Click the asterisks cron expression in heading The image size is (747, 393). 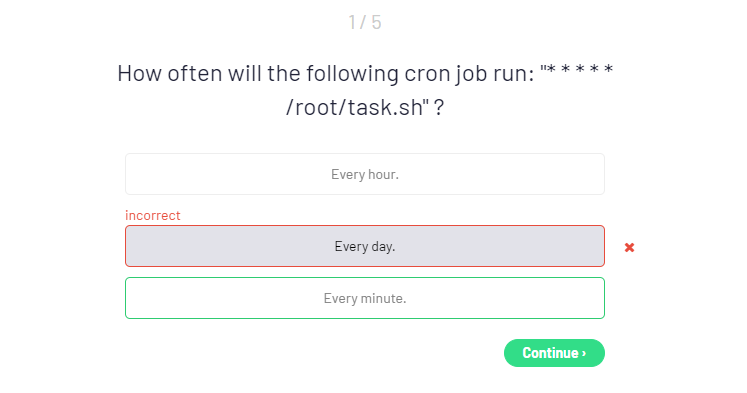click(x=580, y=69)
